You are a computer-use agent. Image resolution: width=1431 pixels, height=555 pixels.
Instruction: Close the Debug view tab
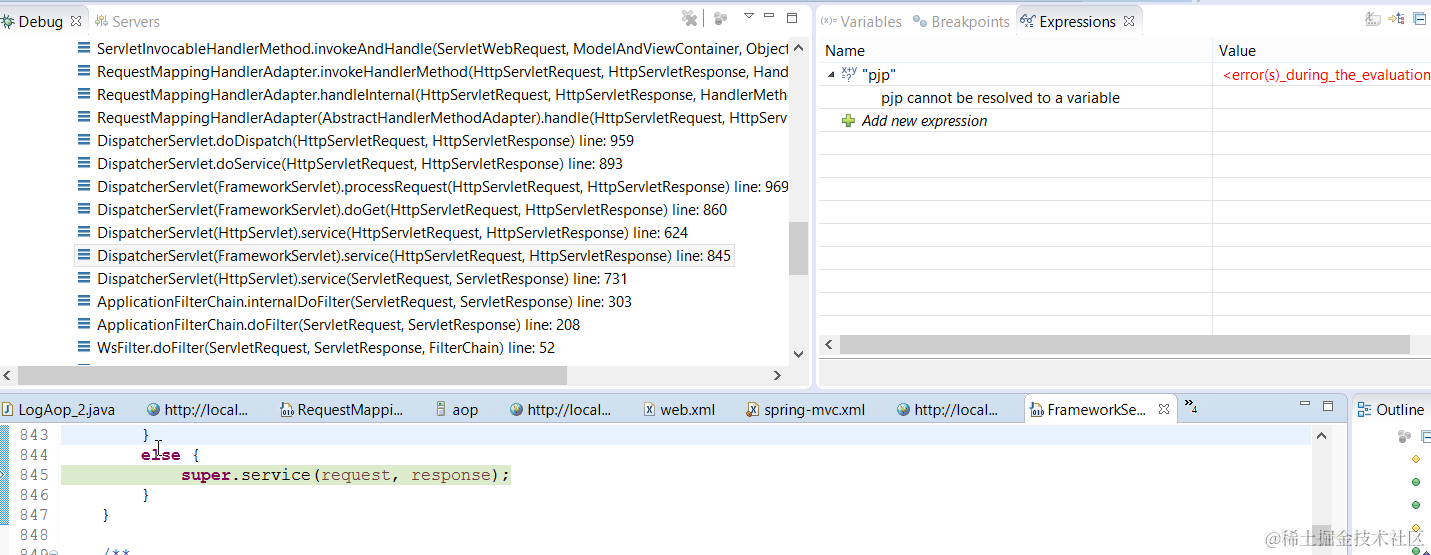point(76,21)
